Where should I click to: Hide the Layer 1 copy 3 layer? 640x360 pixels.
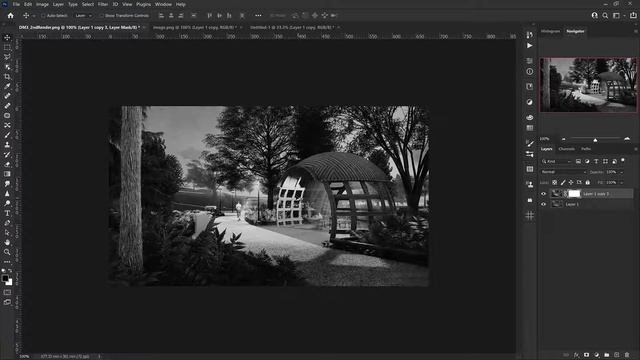(544, 194)
